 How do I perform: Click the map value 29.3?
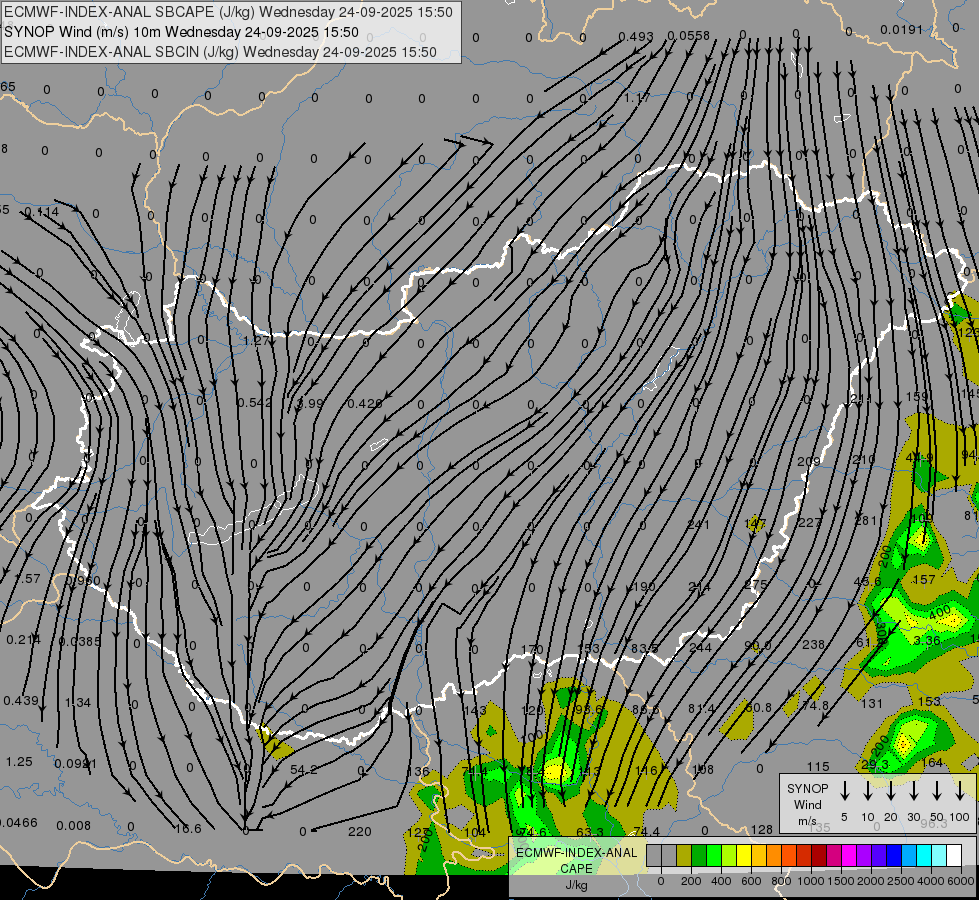(875, 764)
